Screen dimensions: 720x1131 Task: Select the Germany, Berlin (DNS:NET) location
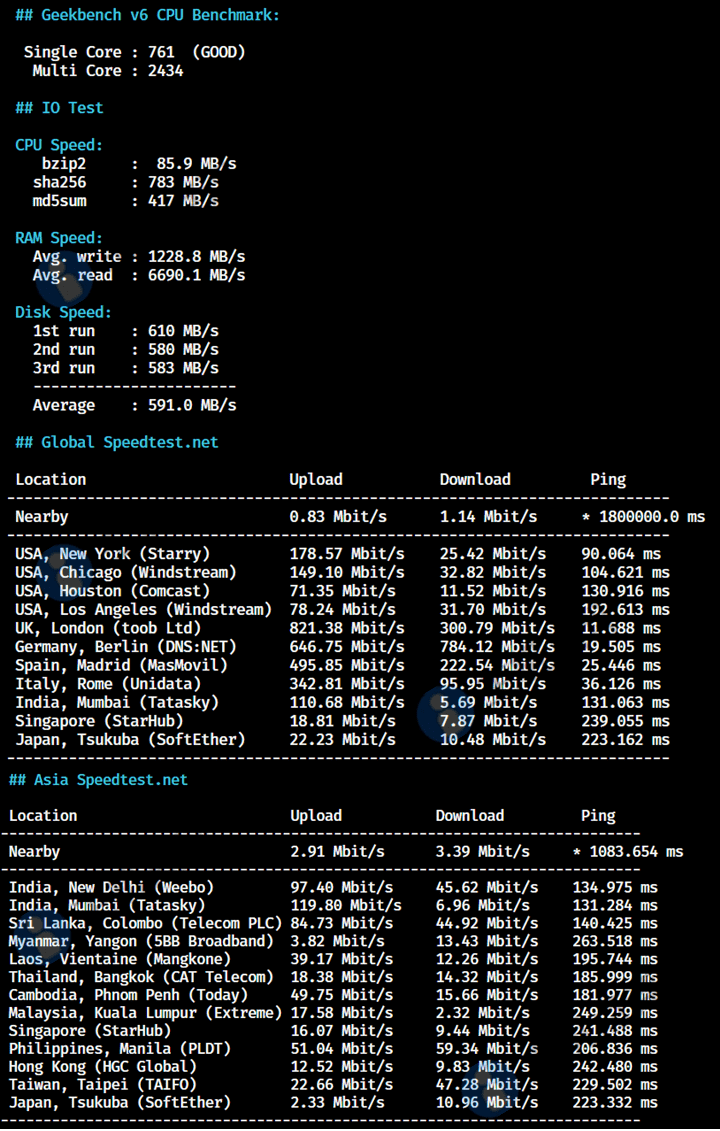point(121,647)
